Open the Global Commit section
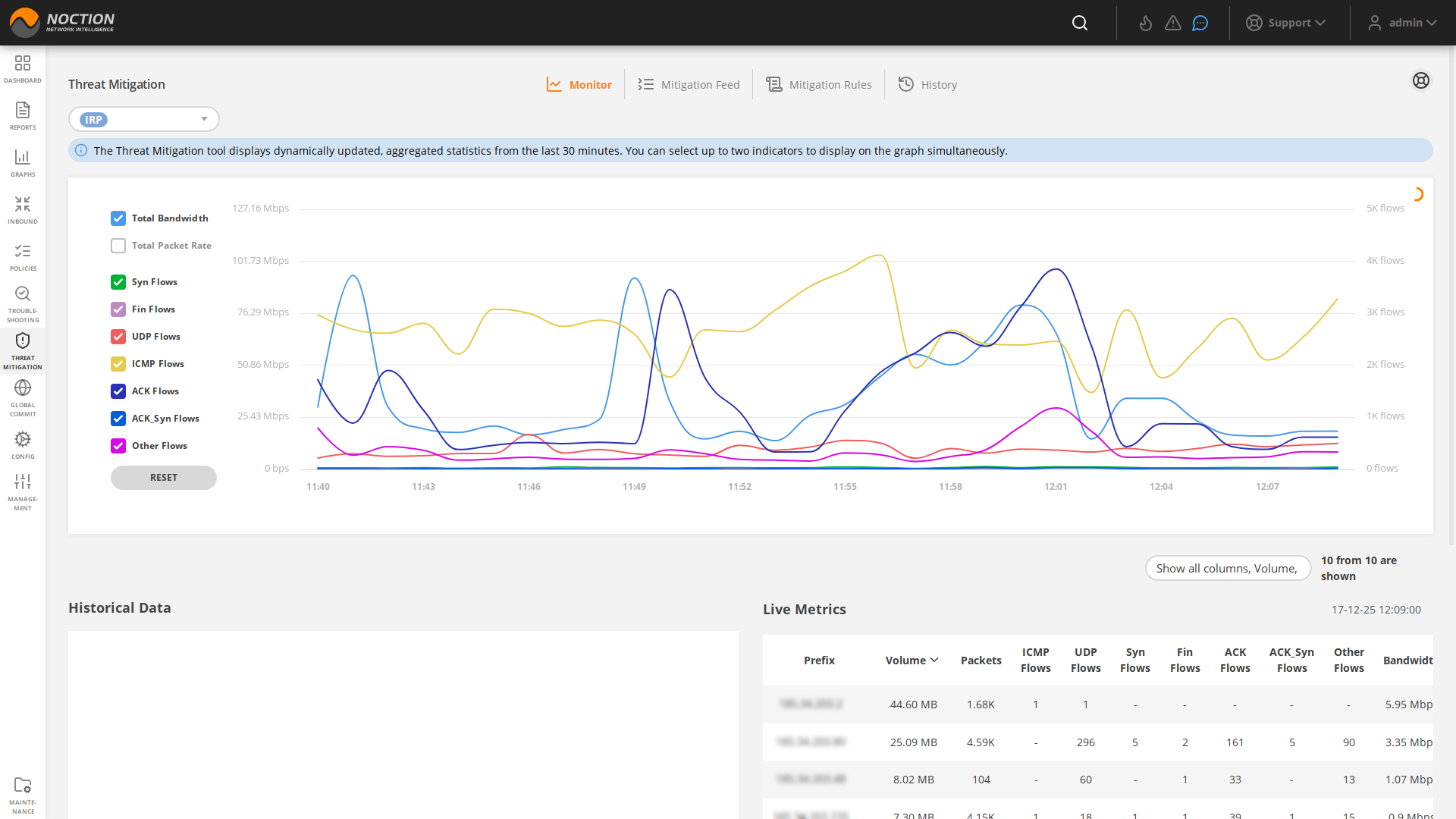 pyautogui.click(x=23, y=395)
